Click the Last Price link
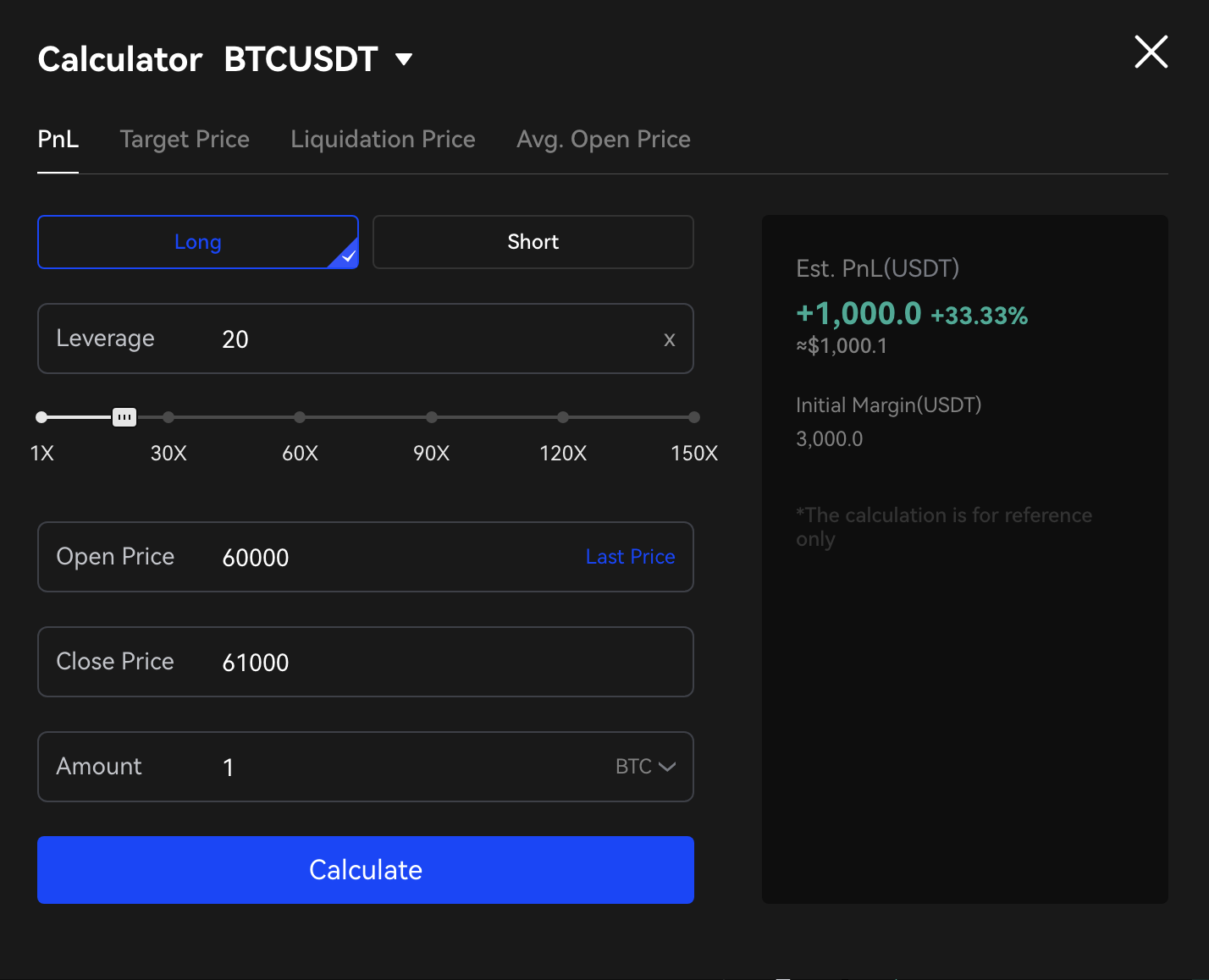This screenshot has height=980, width=1209. (630, 557)
